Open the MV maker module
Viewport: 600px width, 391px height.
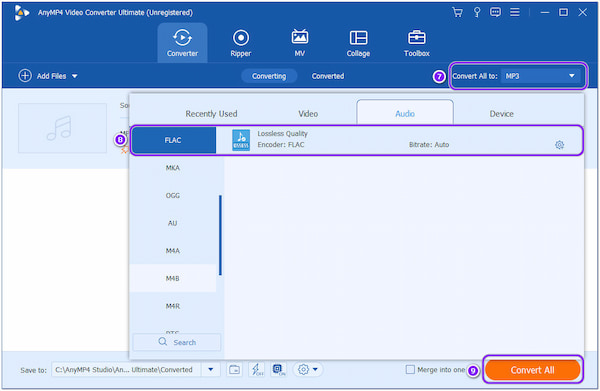[x=300, y=42]
